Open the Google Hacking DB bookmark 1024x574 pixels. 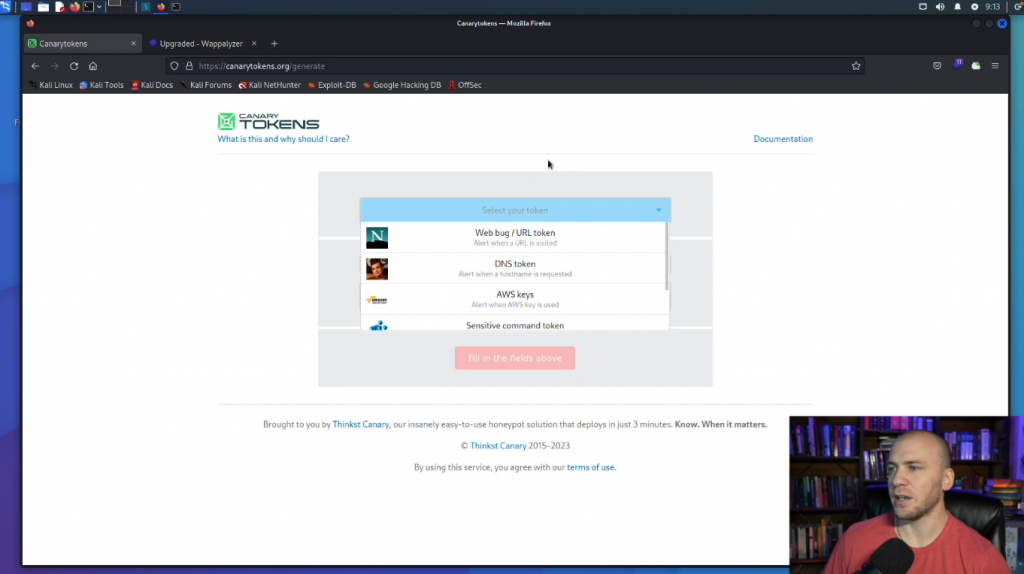click(402, 85)
